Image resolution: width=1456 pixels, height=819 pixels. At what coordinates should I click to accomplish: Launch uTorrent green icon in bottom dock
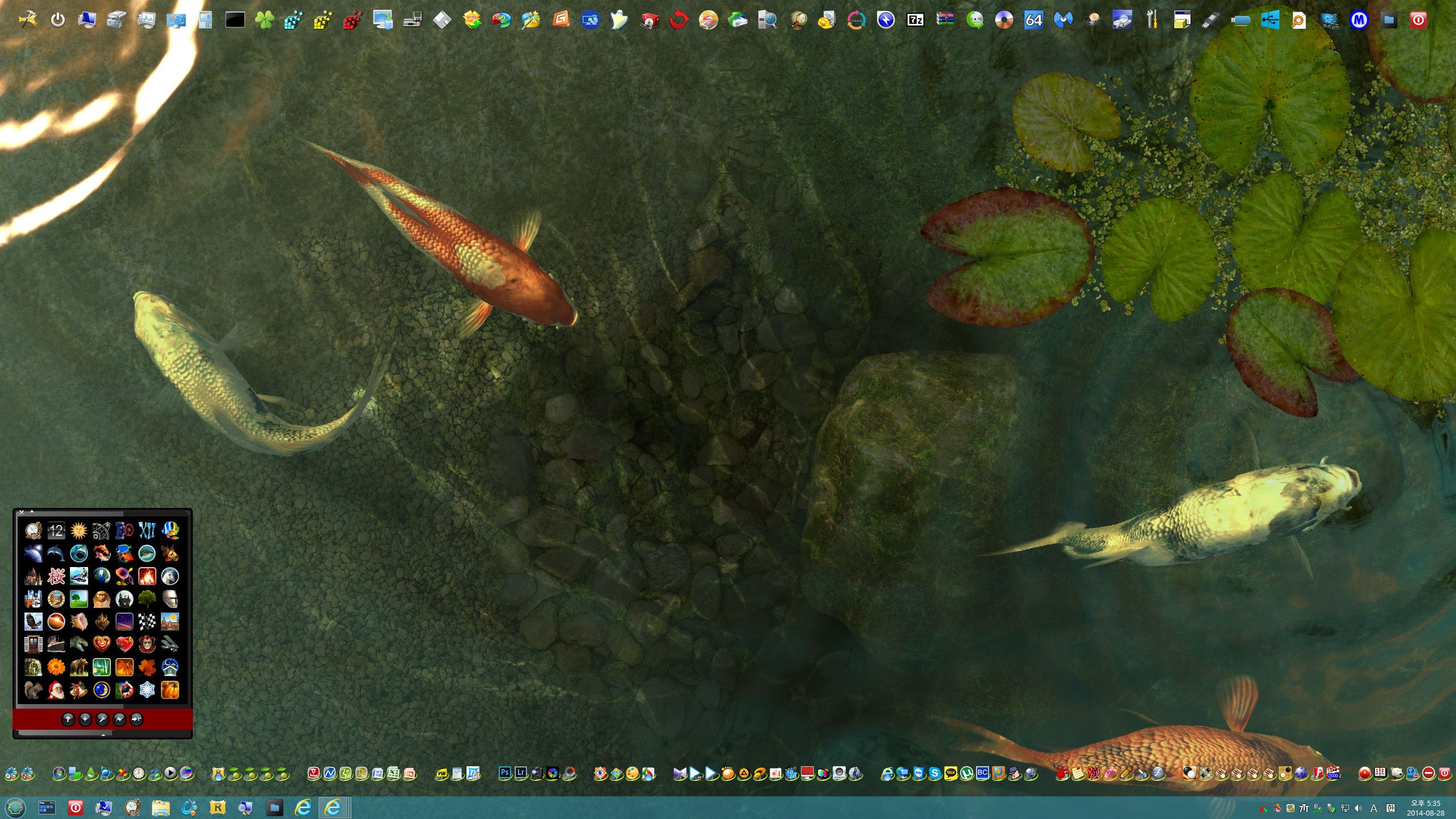pos(966,773)
